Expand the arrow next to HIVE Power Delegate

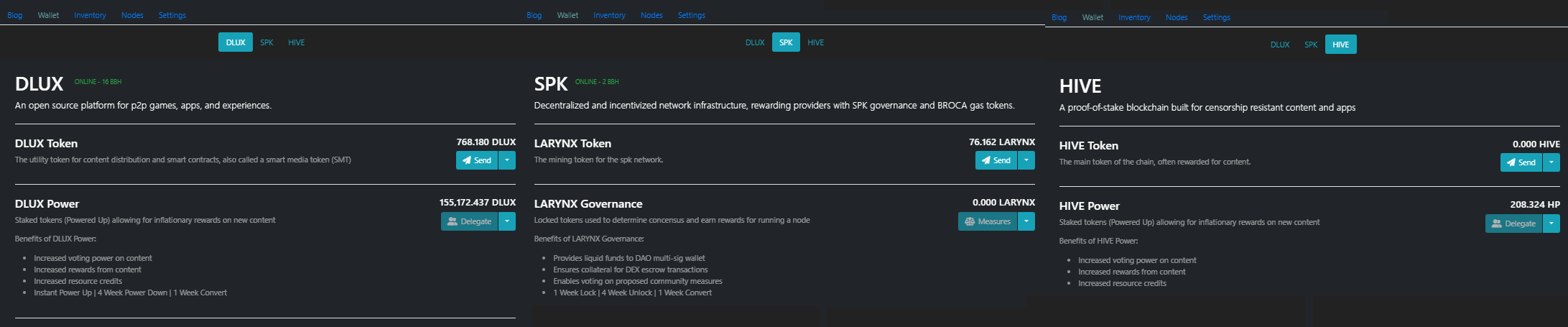(1551, 224)
